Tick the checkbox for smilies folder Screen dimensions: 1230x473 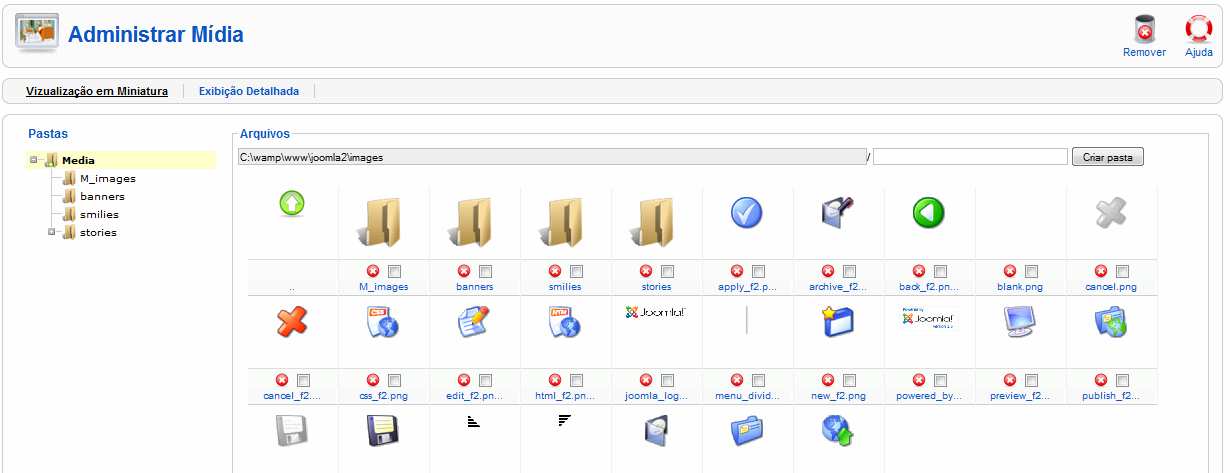(x=576, y=272)
